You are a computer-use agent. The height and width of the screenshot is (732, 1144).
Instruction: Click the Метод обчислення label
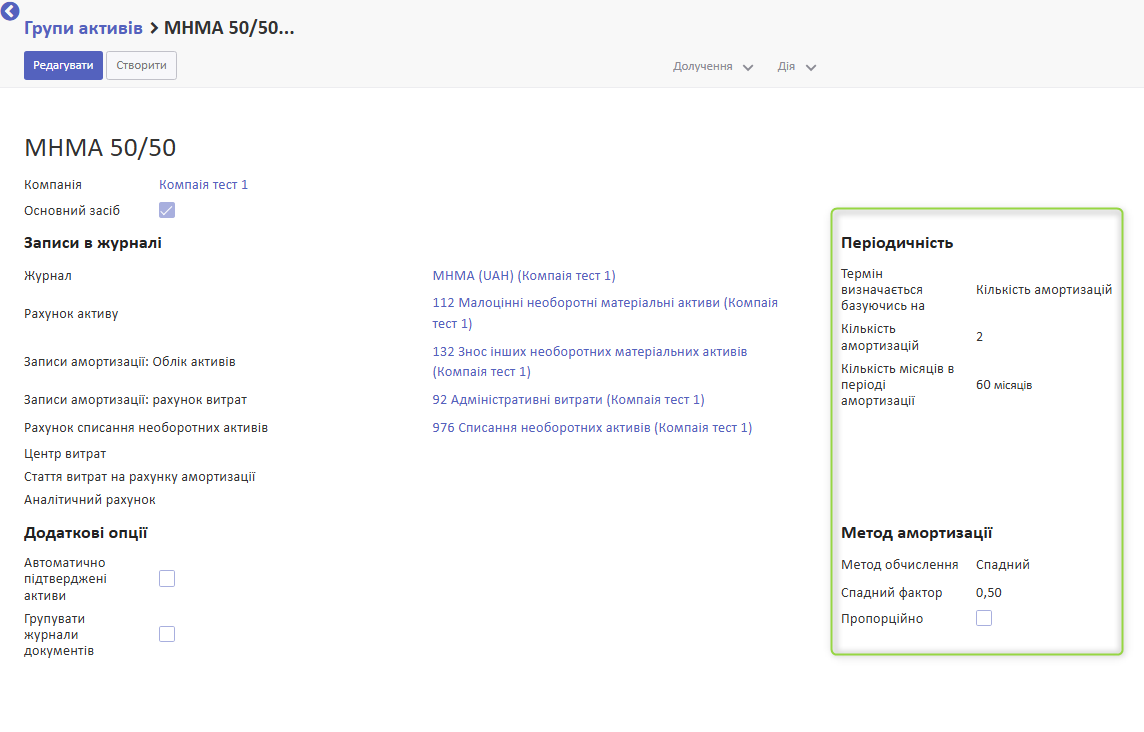click(900, 565)
